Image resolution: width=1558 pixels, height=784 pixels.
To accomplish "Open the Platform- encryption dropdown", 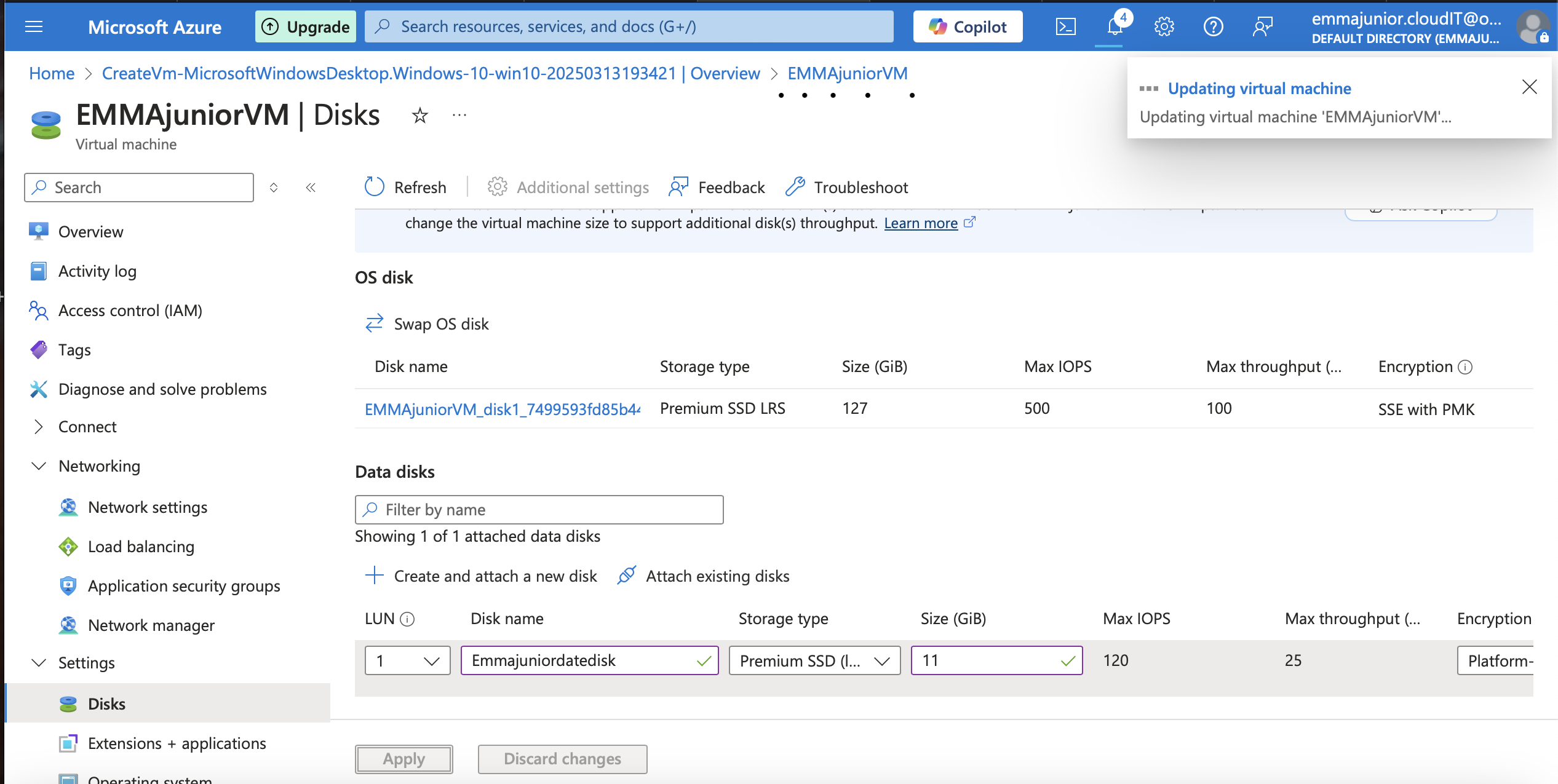I will tap(1495, 660).
